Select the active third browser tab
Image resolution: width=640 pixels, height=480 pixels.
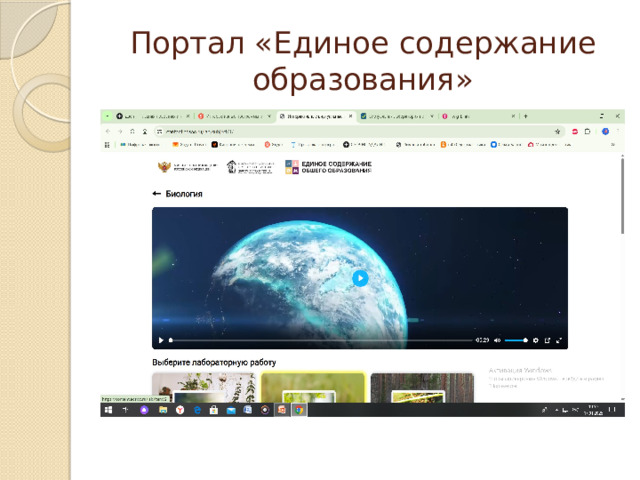point(316,116)
